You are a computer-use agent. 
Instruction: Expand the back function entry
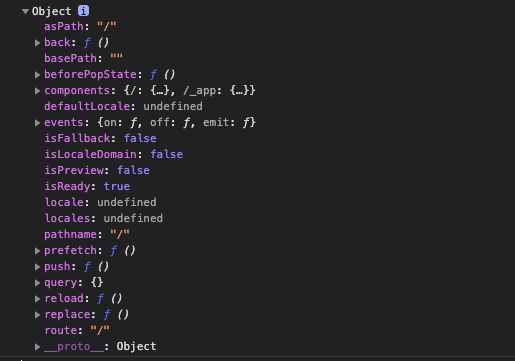[x=37, y=43]
